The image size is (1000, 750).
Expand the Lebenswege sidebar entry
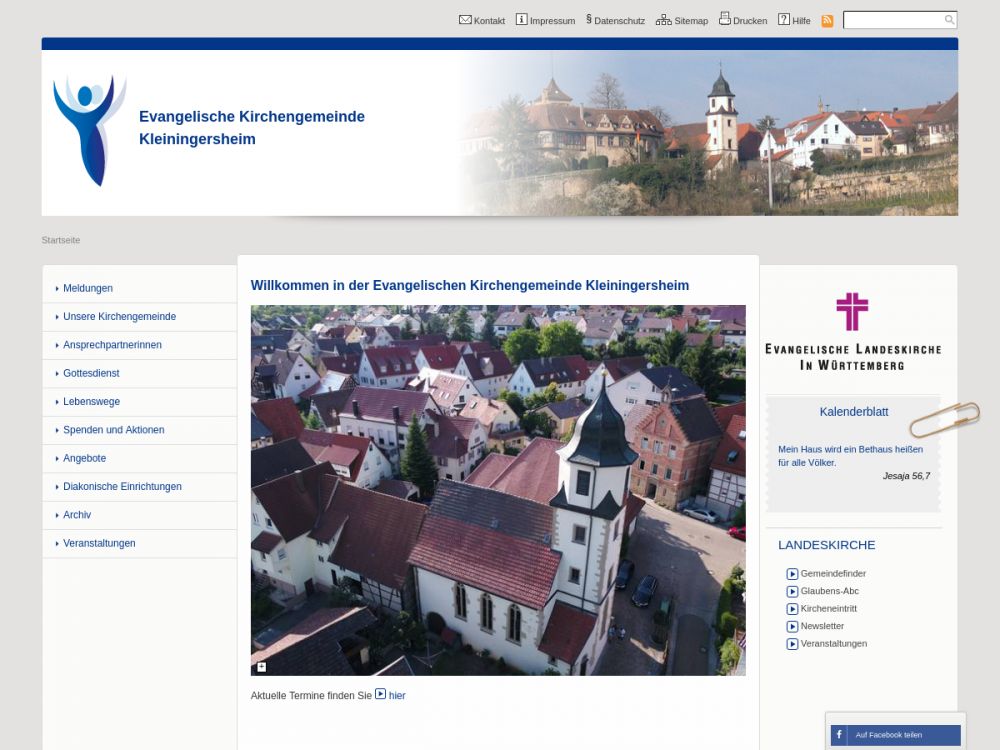tap(91, 401)
